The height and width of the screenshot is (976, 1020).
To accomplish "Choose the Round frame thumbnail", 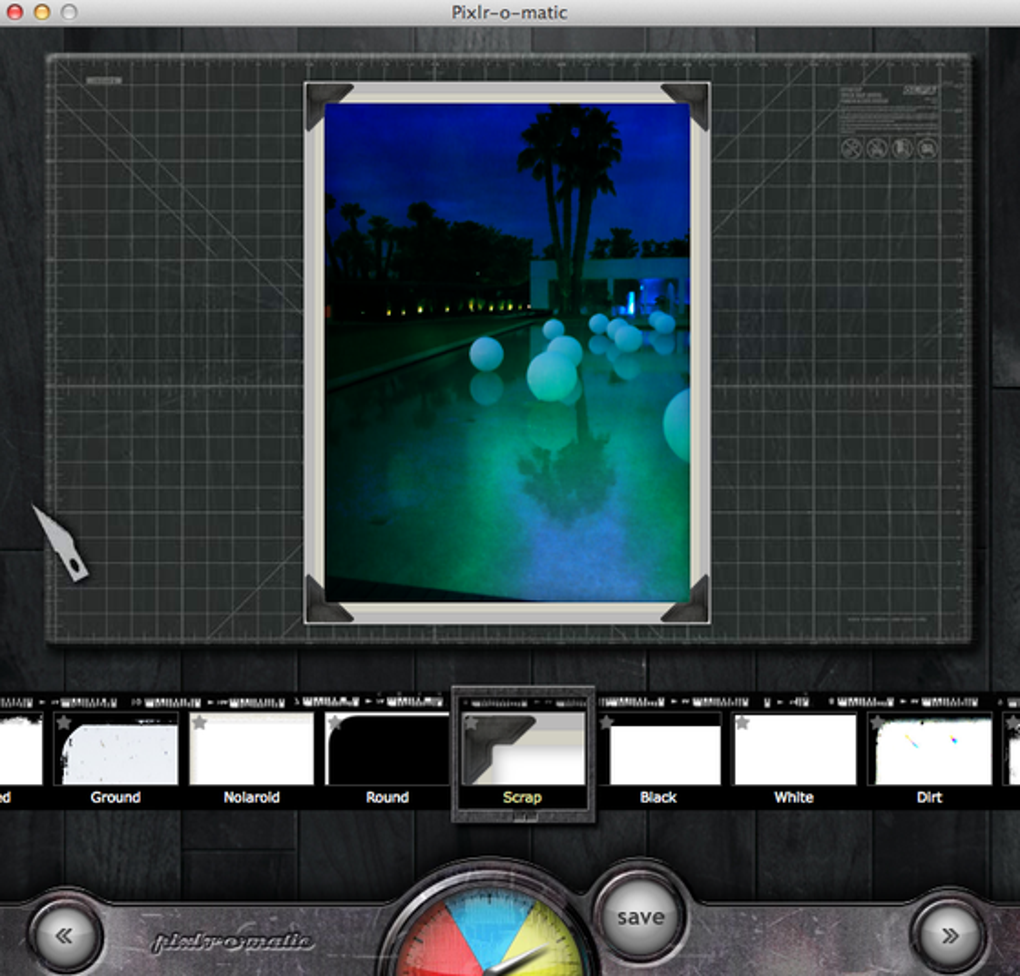I will point(387,749).
